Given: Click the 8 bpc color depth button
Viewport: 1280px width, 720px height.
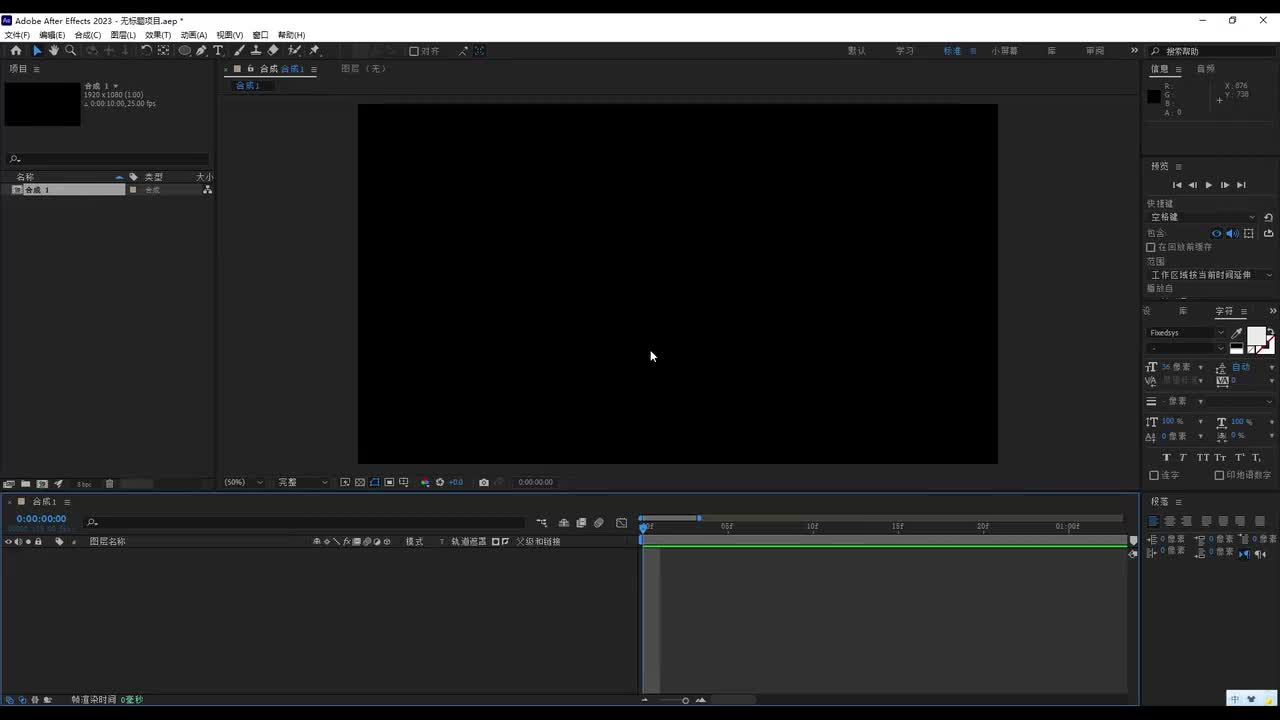Looking at the screenshot, I should [x=84, y=484].
